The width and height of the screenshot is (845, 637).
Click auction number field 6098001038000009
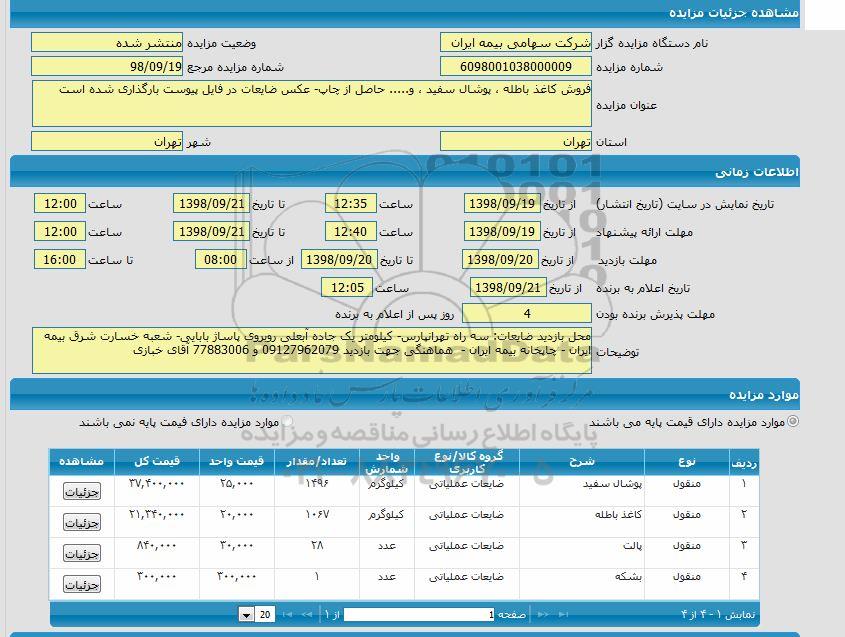[x=516, y=67]
